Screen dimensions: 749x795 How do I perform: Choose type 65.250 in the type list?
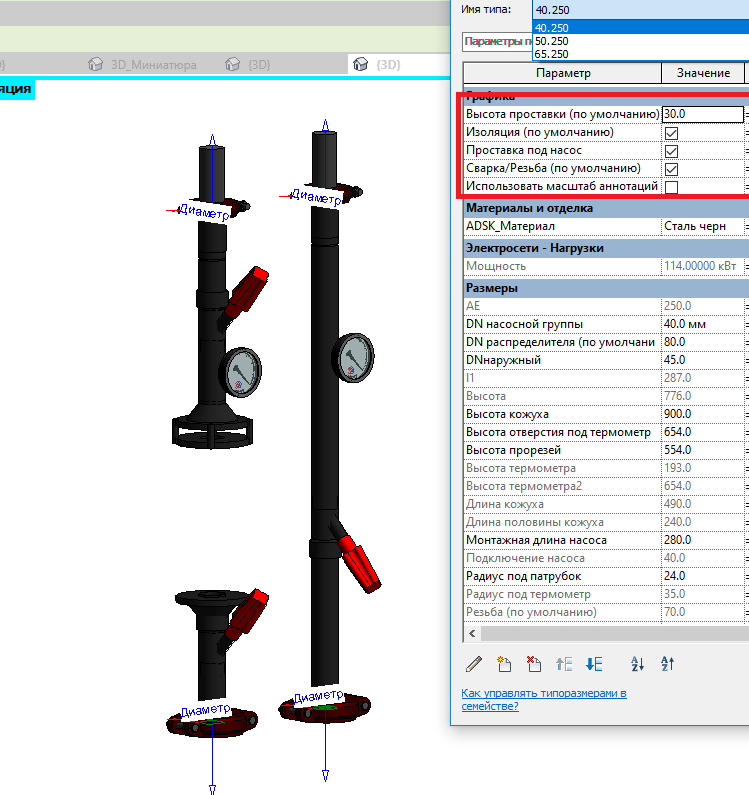pos(551,54)
